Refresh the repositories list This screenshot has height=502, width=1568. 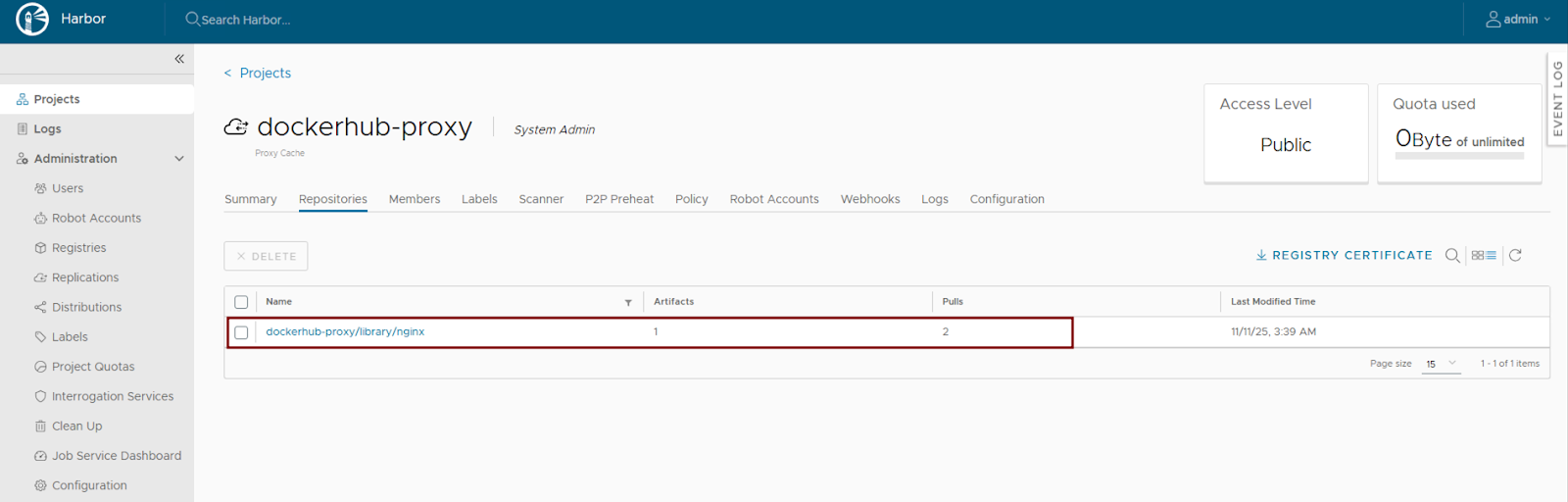pyautogui.click(x=1515, y=255)
